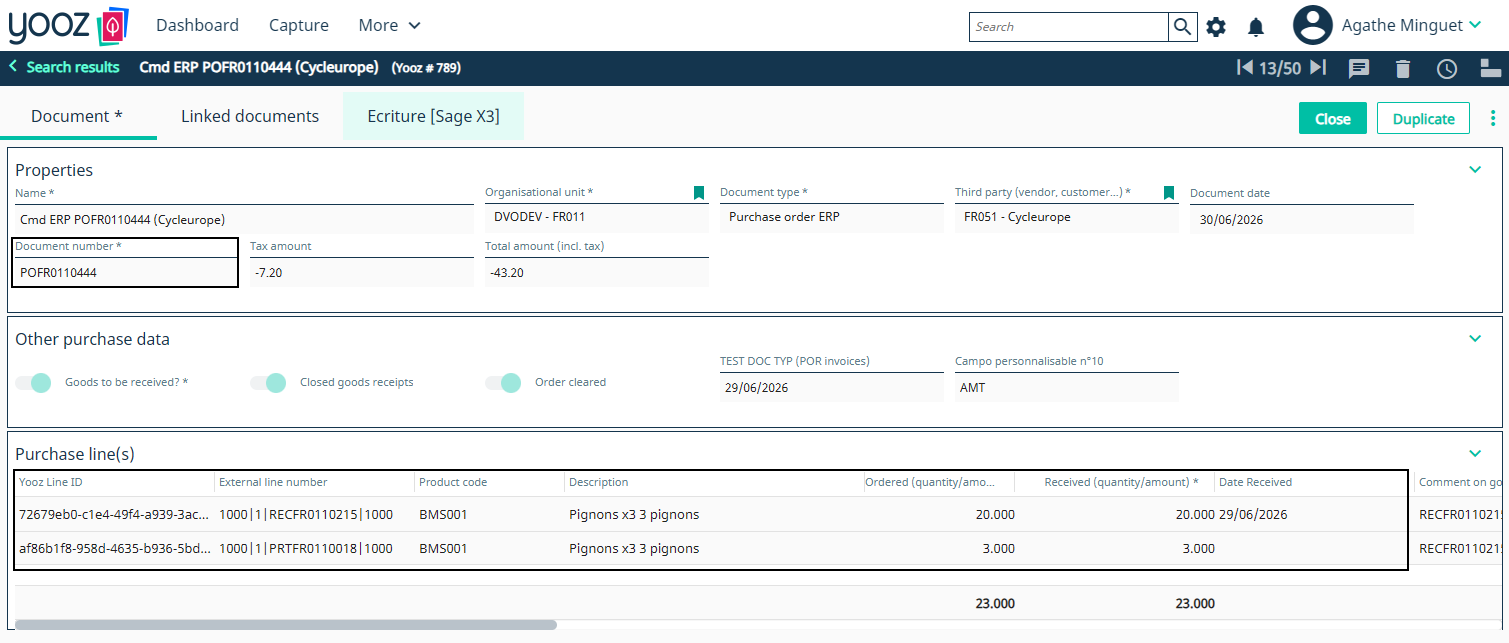Open the comments icon
This screenshot has width=1509, height=643.
(x=1358, y=68)
